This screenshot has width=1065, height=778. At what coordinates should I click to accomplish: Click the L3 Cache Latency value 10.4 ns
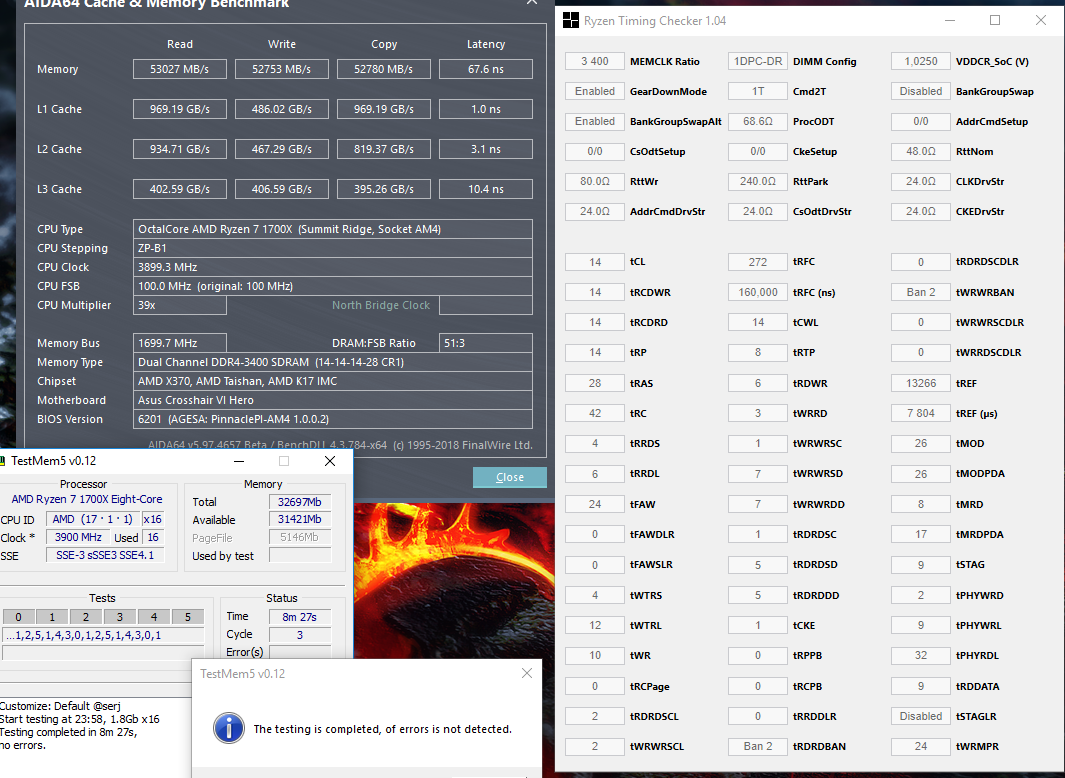click(486, 189)
